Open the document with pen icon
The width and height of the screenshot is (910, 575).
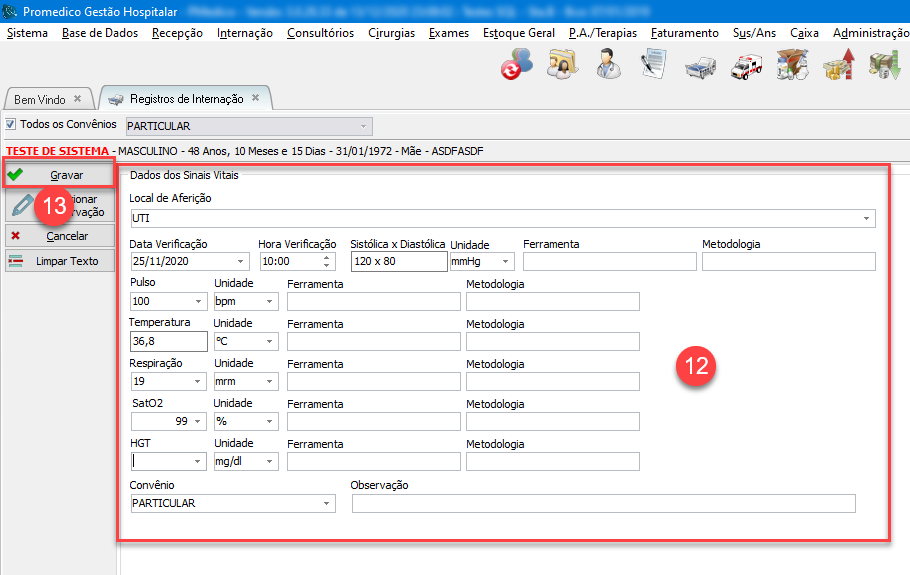(654, 66)
